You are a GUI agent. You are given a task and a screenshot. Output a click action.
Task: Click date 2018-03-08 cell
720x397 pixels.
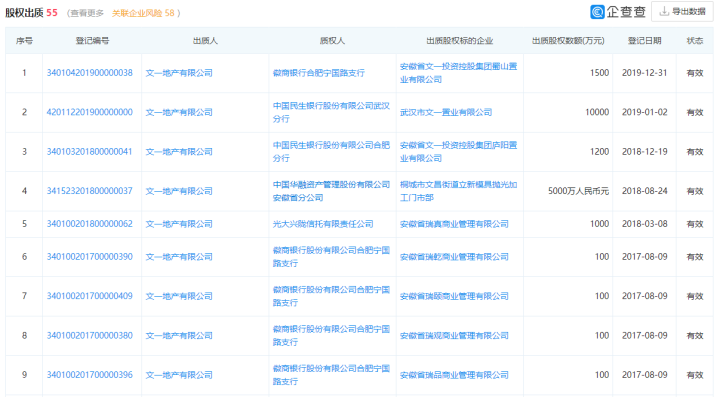coord(645,224)
